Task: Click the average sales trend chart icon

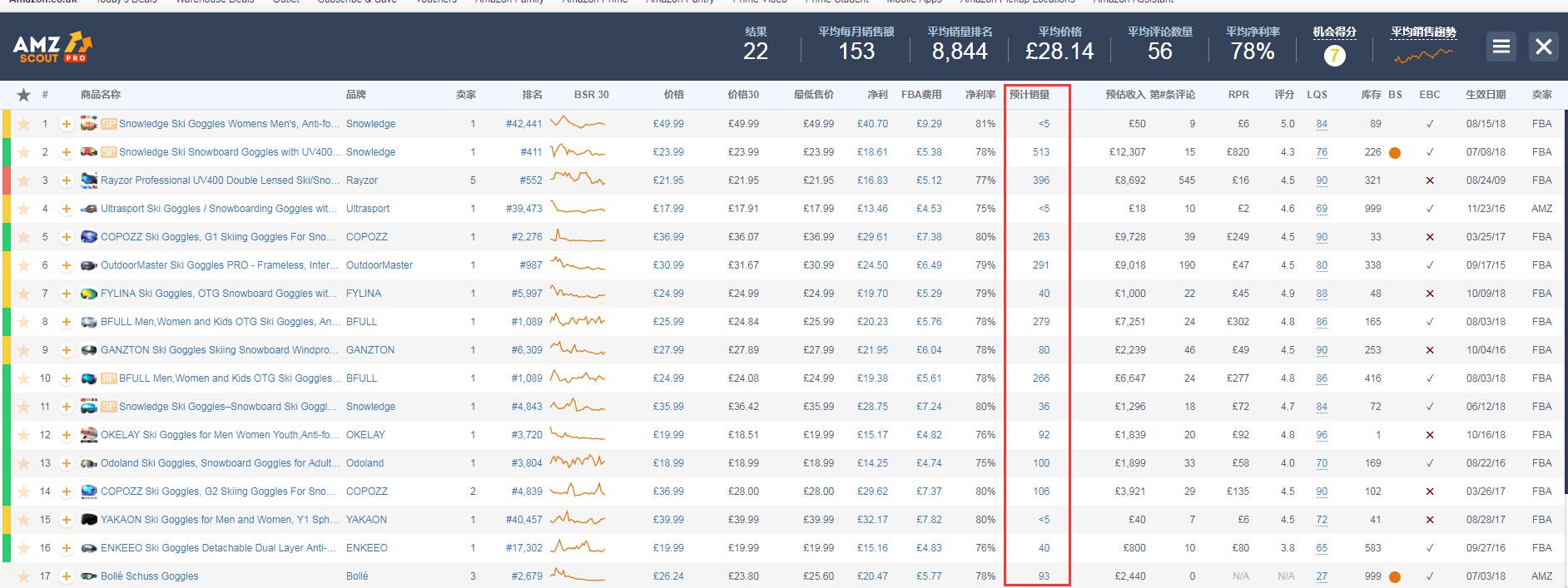Action: [1424, 56]
